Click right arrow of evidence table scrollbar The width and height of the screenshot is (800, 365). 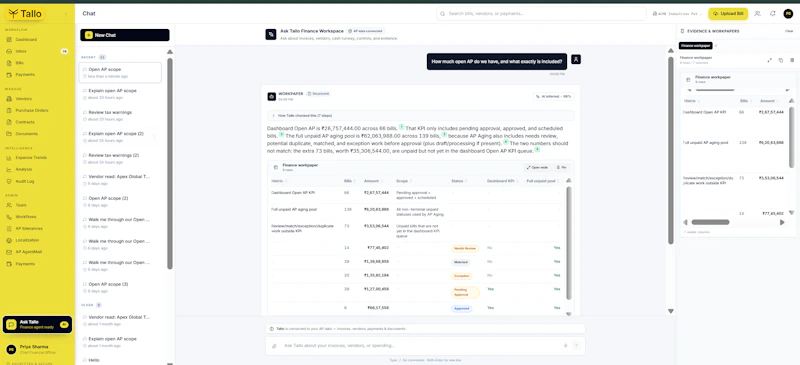[782, 222]
